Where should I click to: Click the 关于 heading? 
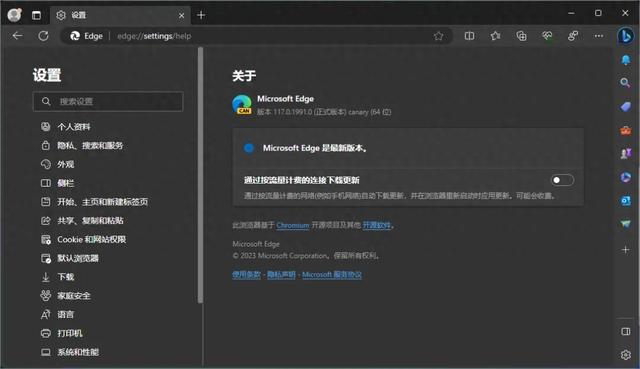tap(244, 76)
